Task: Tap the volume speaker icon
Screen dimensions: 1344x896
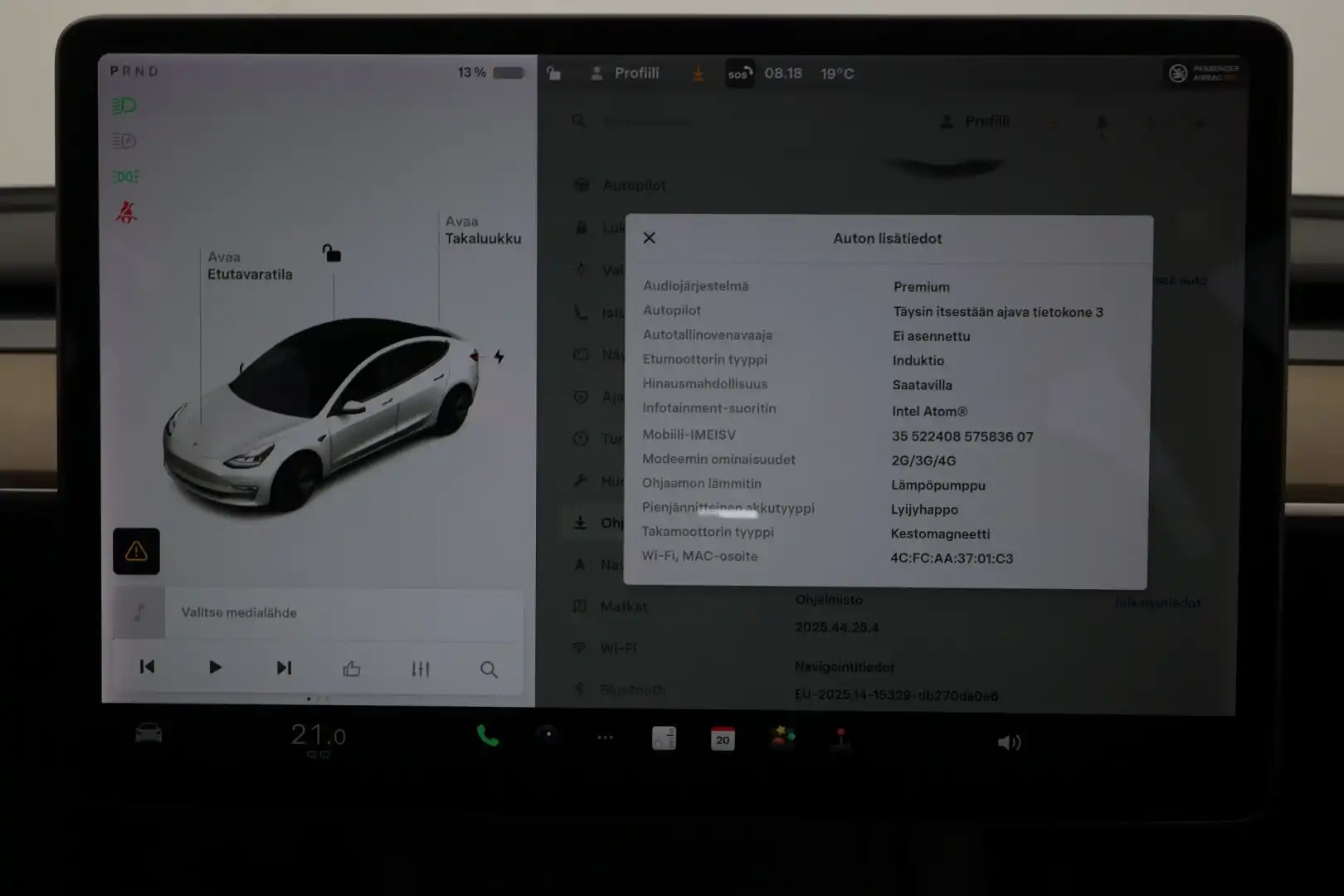Action: pos(1009,742)
